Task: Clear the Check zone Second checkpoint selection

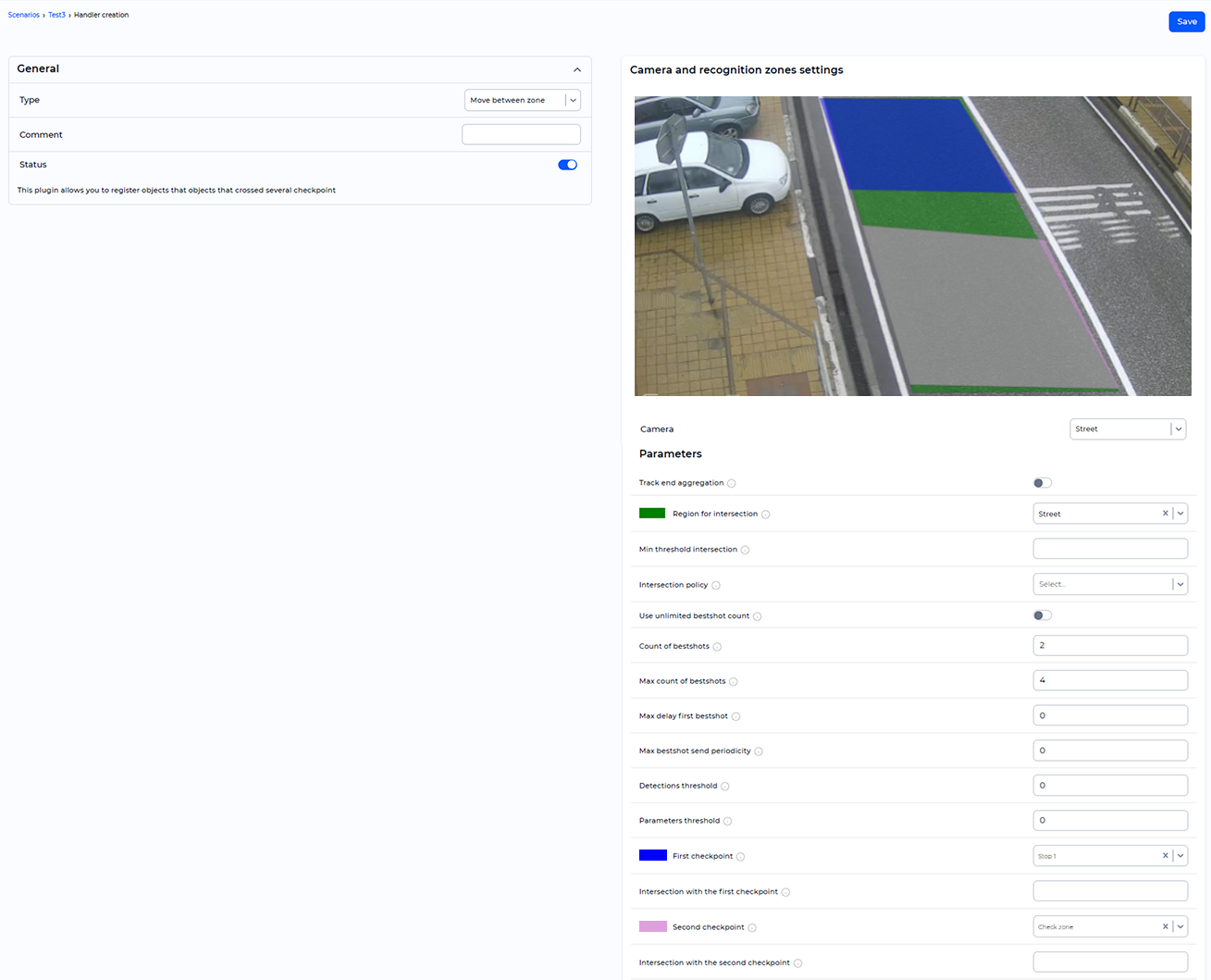Action: tap(1165, 926)
